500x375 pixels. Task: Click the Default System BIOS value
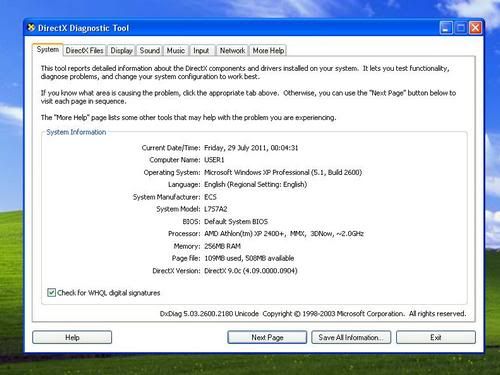point(236,221)
